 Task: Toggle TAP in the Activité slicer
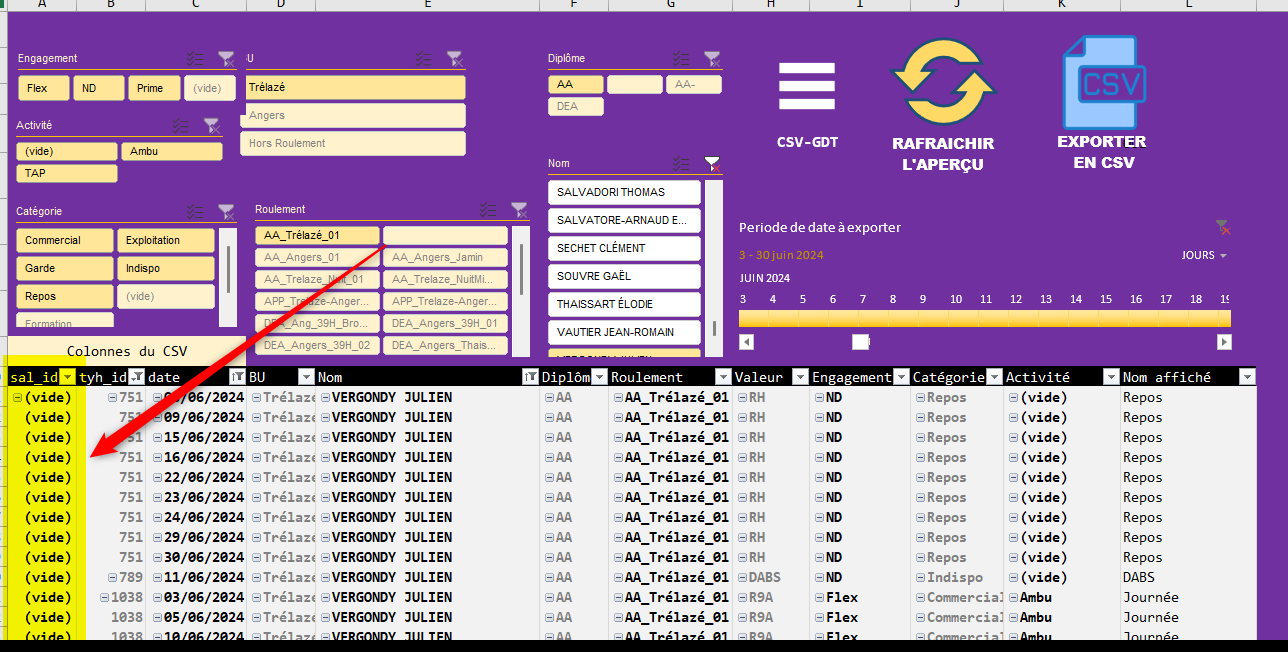tap(67, 173)
